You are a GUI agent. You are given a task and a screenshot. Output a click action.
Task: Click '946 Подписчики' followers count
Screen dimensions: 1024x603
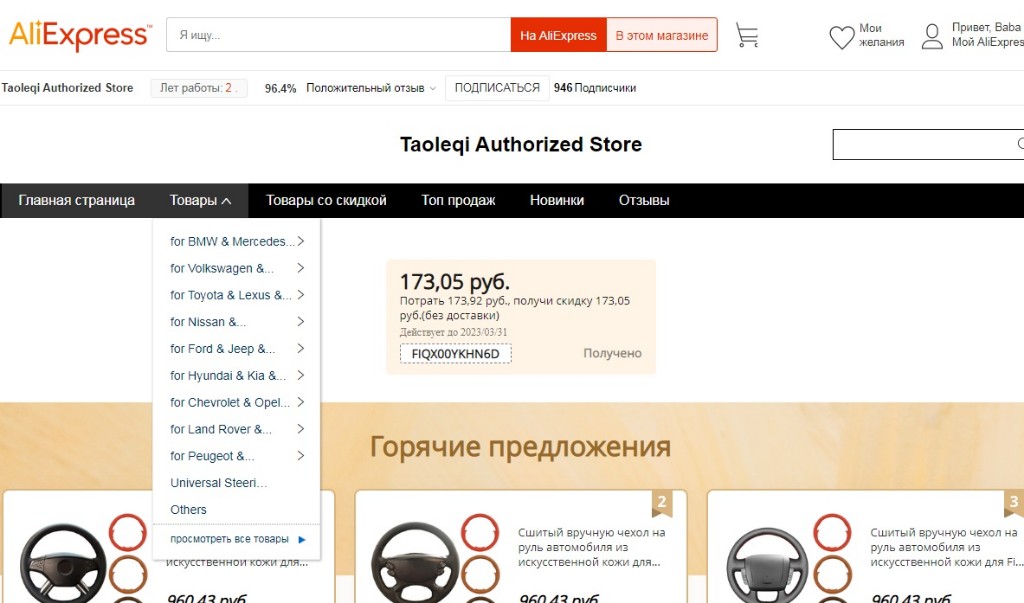point(595,88)
